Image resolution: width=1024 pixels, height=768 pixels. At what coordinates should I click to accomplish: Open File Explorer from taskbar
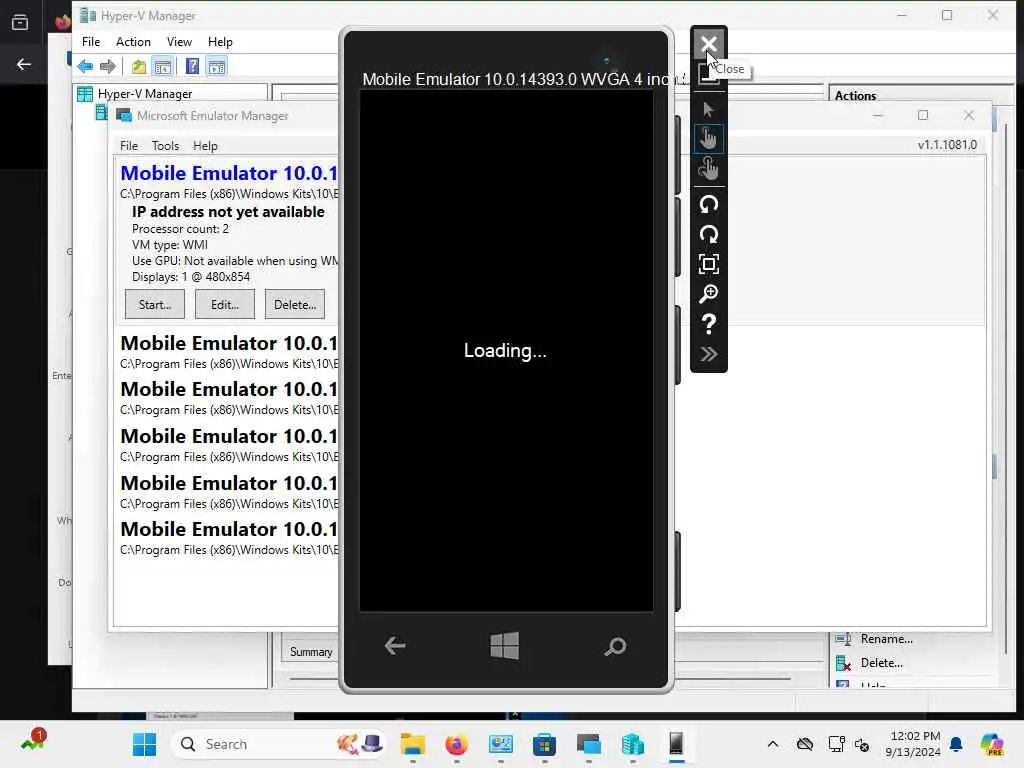pyautogui.click(x=413, y=744)
